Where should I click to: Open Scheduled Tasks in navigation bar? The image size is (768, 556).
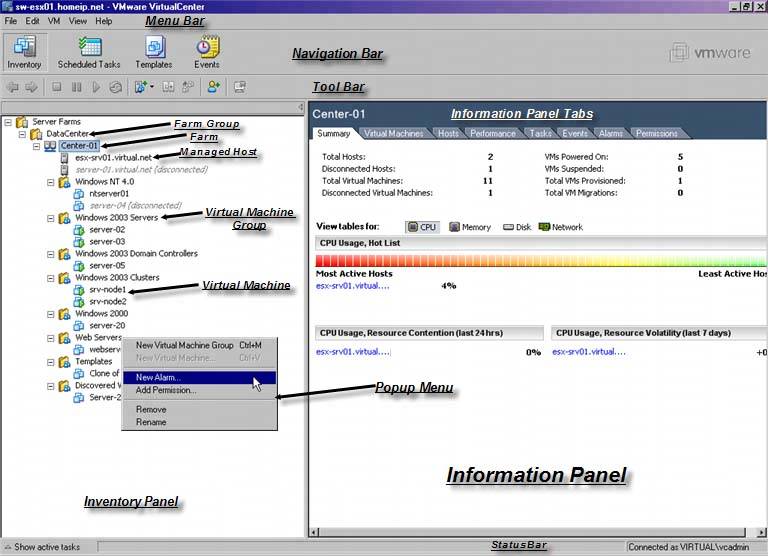pyautogui.click(x=89, y=52)
